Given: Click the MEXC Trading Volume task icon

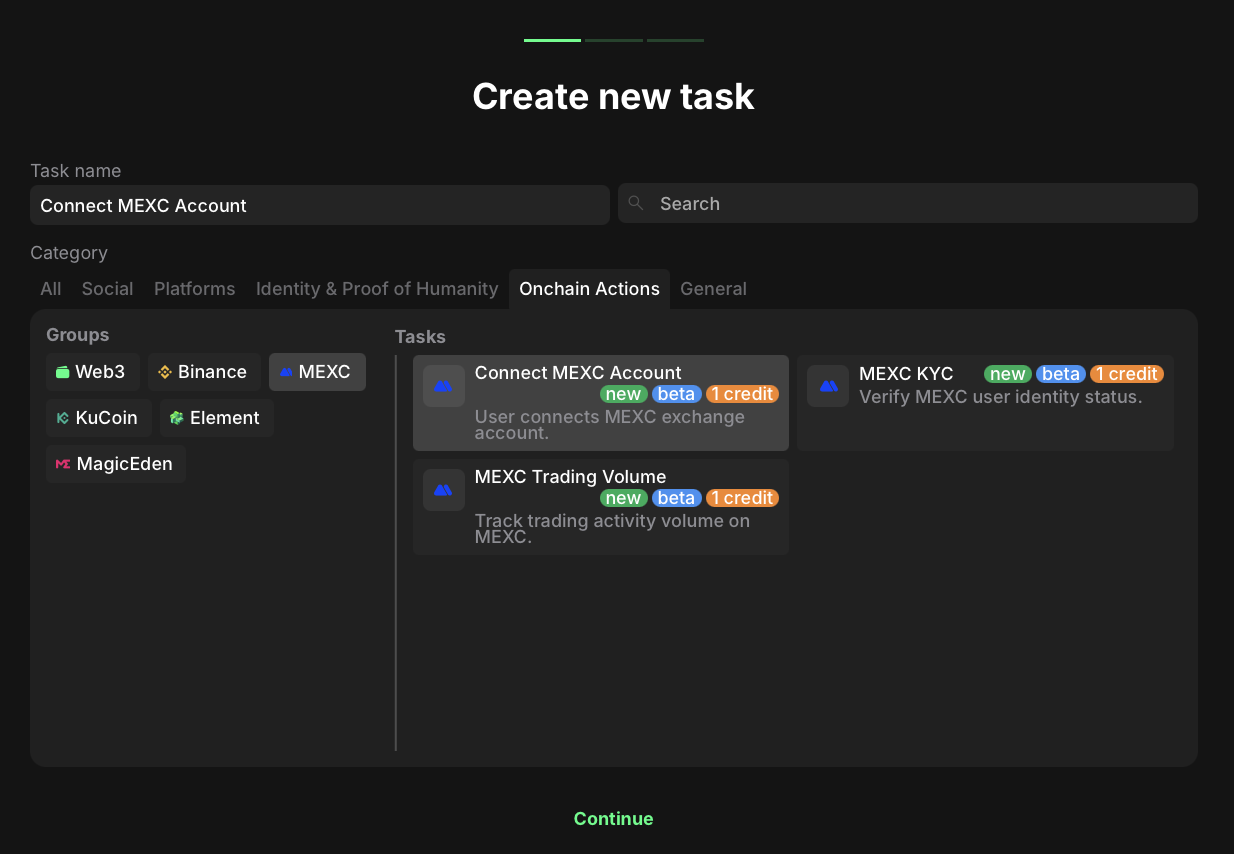Looking at the screenshot, I should click(443, 490).
